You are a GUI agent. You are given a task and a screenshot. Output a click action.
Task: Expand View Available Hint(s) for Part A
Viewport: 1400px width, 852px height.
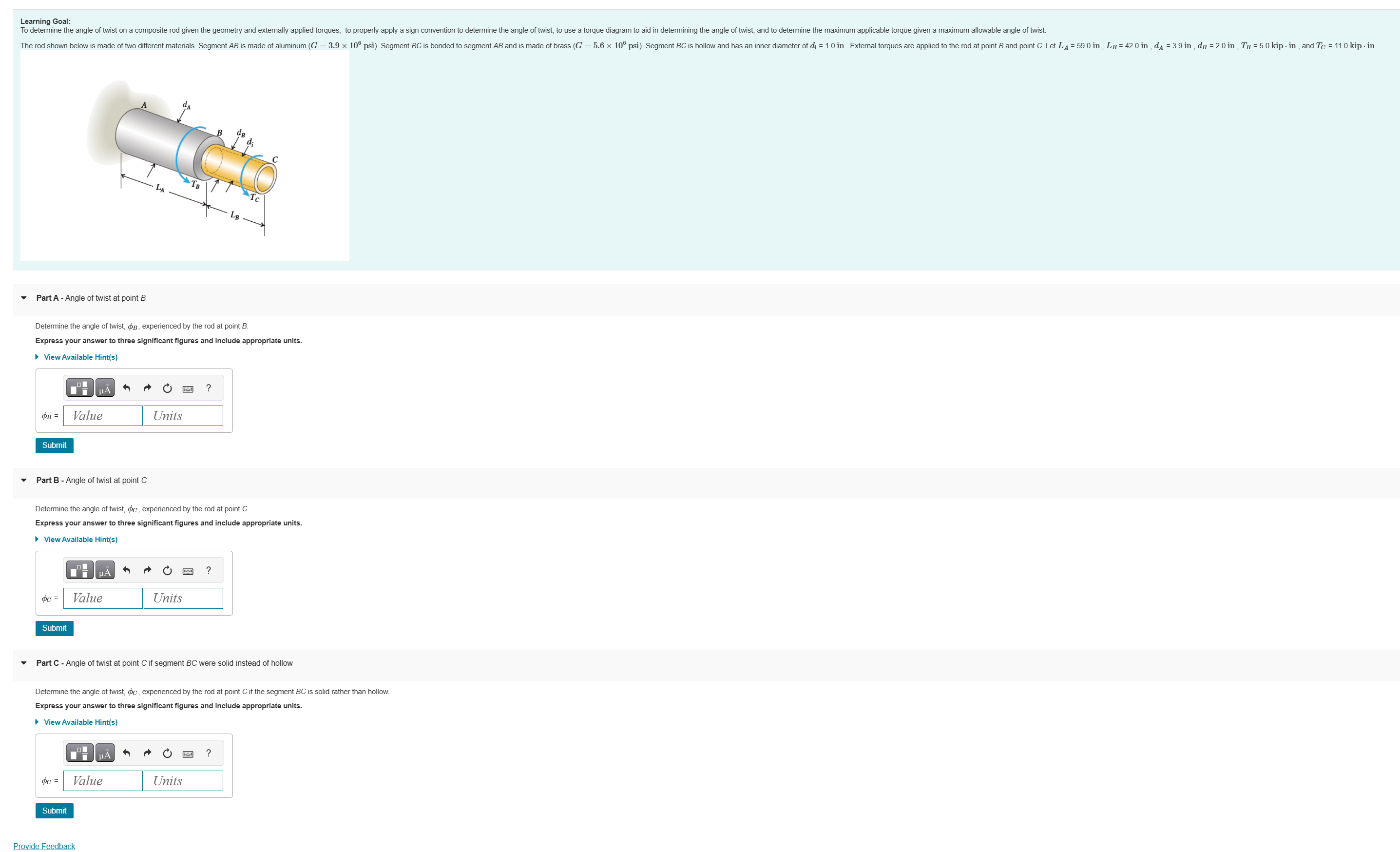80,357
